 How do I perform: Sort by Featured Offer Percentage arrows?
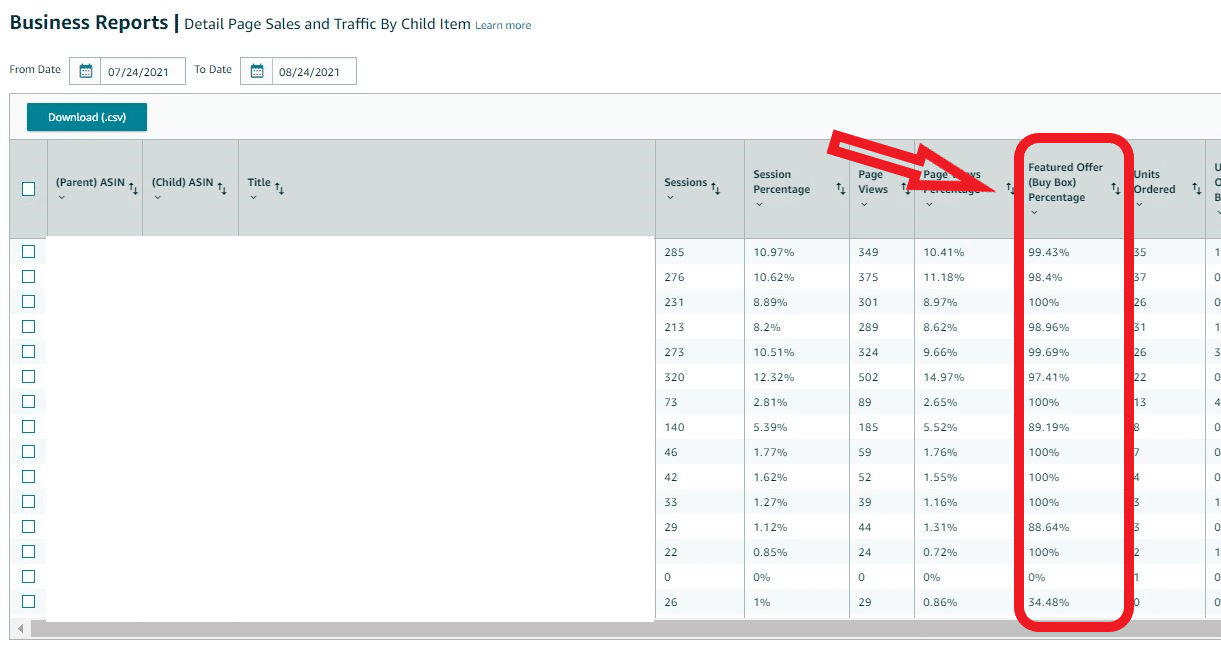(1116, 189)
